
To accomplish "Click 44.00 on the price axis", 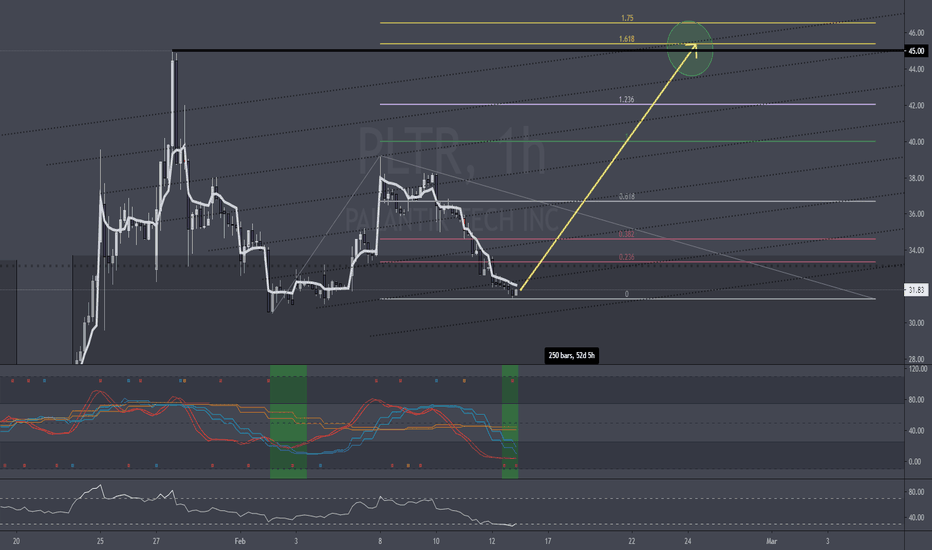I will click(916, 70).
